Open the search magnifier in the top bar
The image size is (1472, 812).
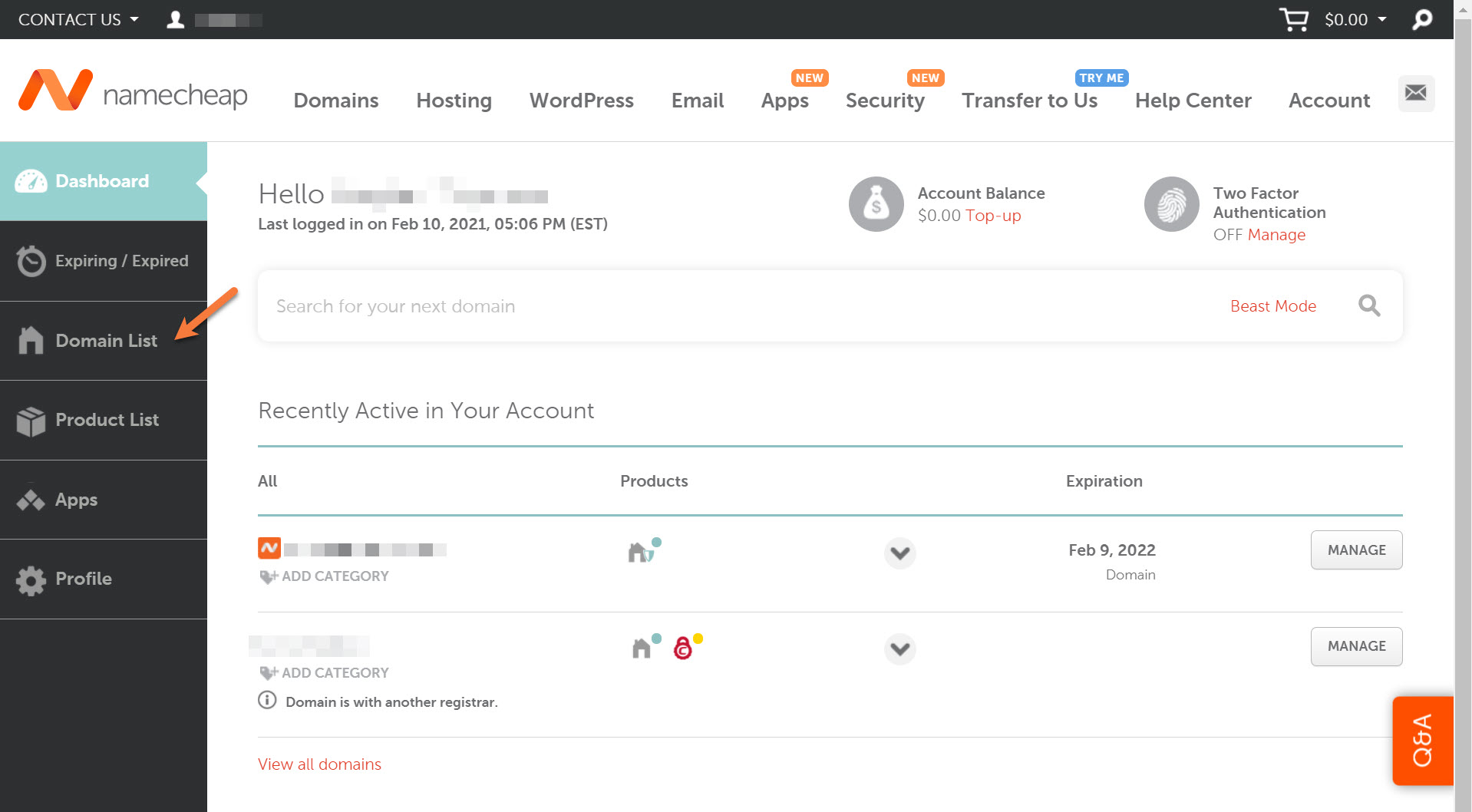1421,19
